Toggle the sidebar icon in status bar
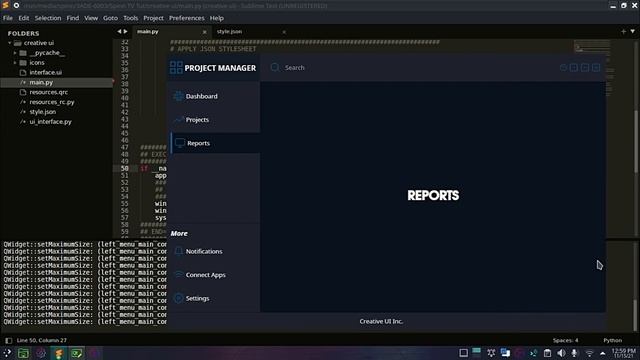The height and width of the screenshot is (360, 640). 9,340
